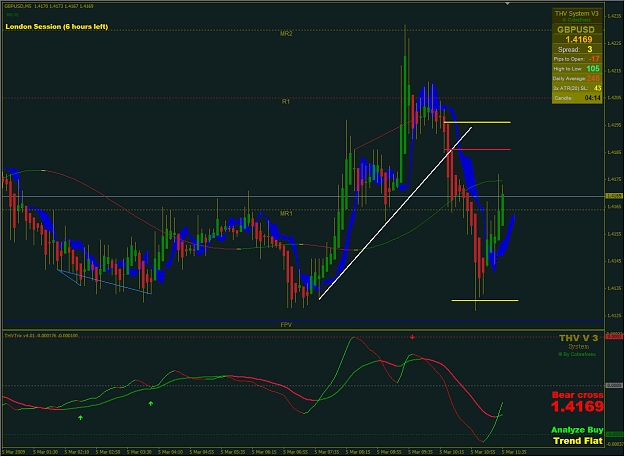The width and height of the screenshot is (625, 457).
Task: Click the red 'Bear cross' signal text
Action: [578, 395]
